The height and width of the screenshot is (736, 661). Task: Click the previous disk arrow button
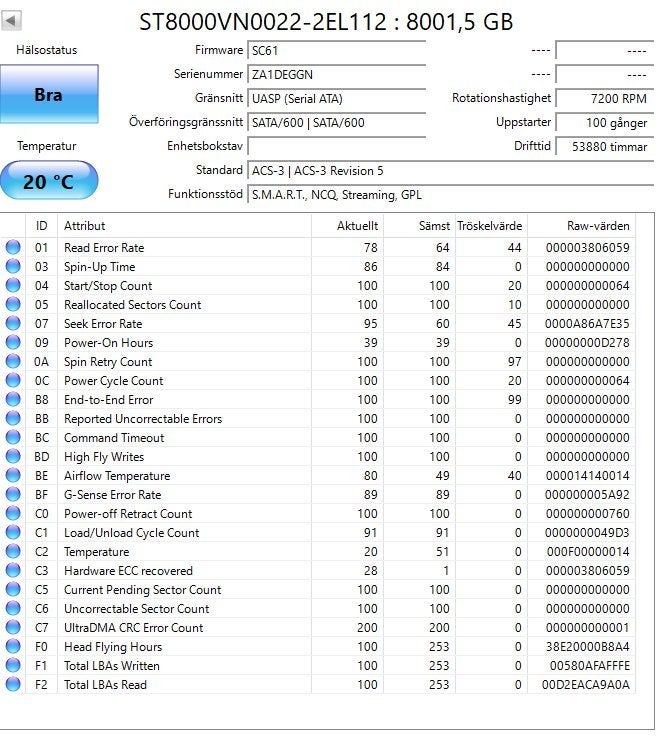[11, 20]
